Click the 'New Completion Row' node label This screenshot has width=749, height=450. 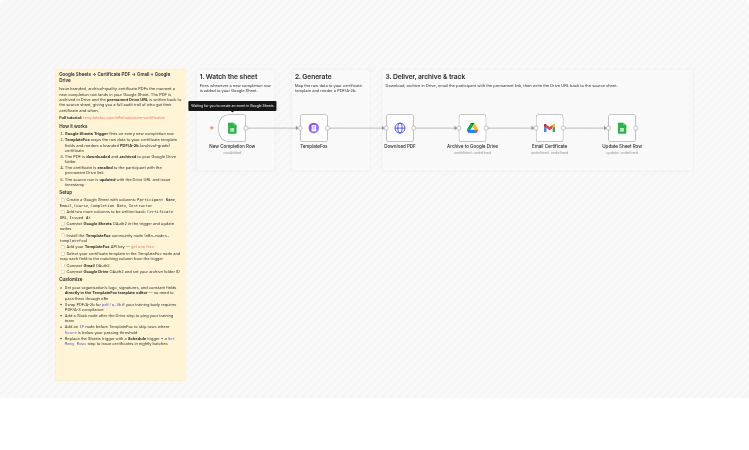(232, 146)
